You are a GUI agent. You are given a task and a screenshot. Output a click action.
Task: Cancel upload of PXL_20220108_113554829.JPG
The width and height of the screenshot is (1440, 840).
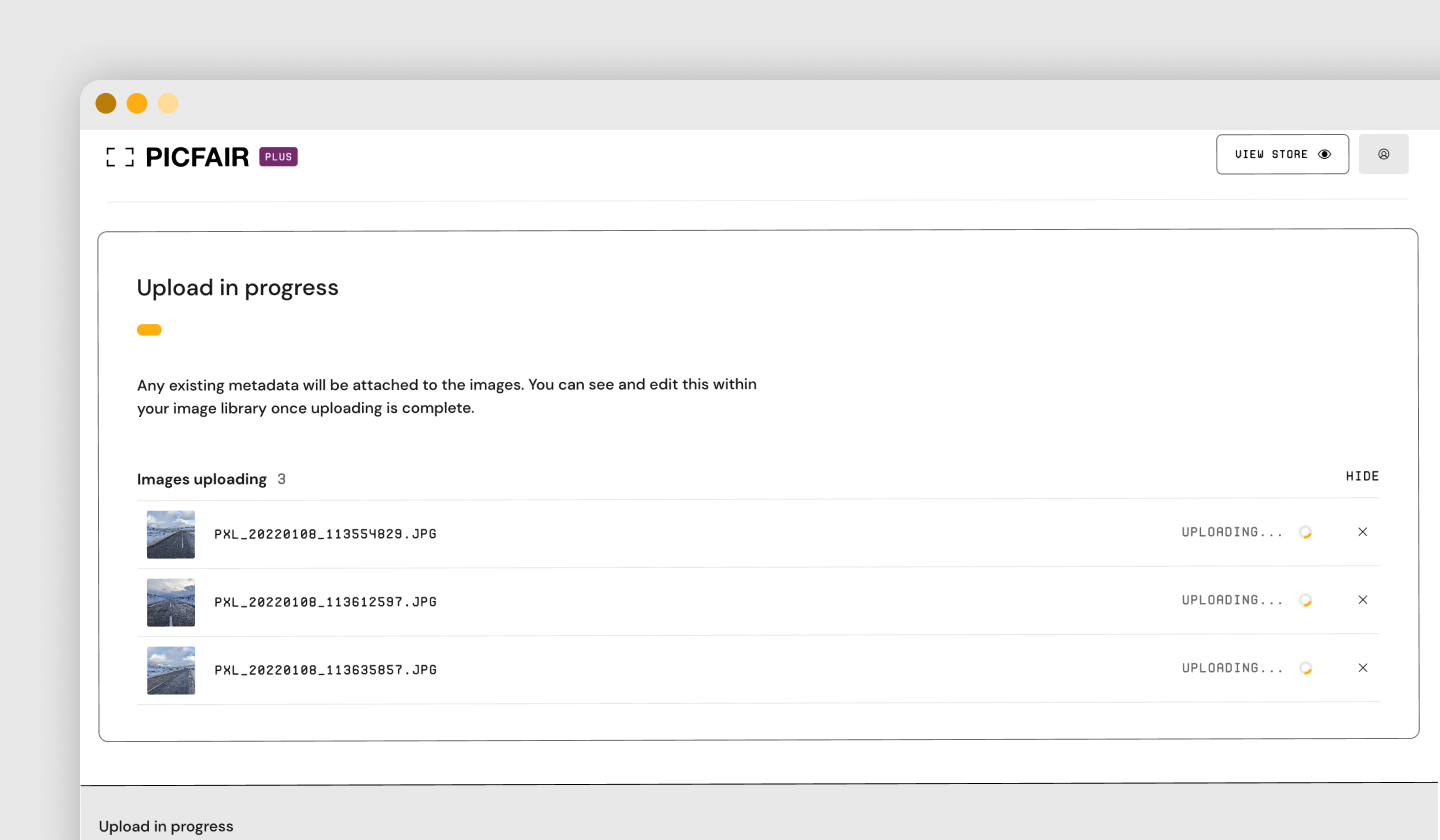(1362, 532)
